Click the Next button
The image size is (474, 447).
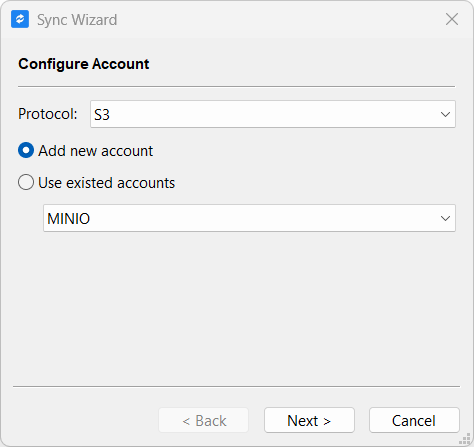(309, 420)
